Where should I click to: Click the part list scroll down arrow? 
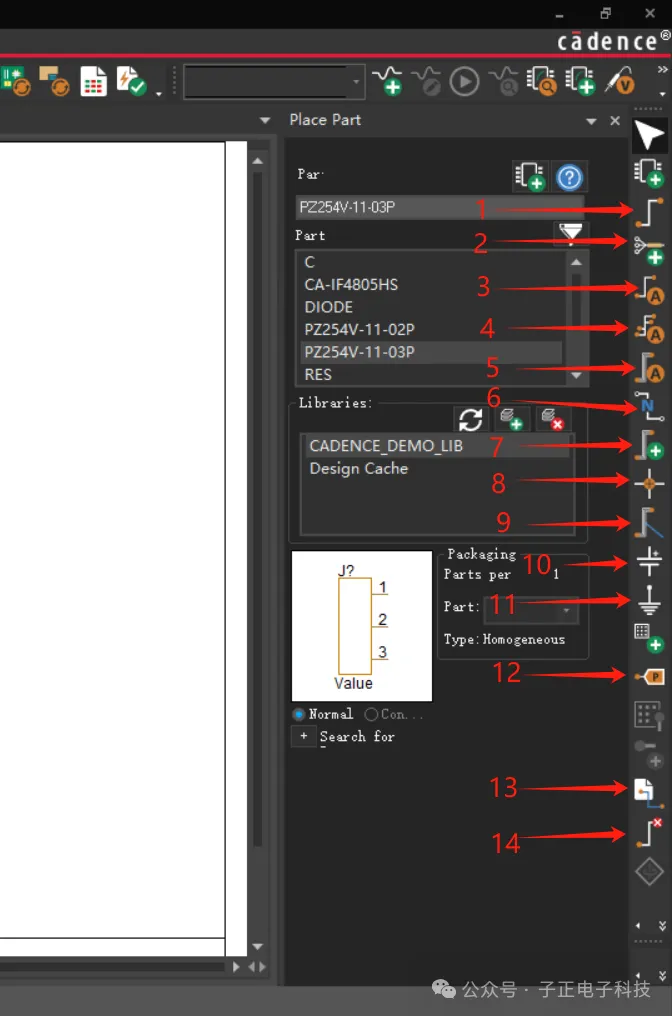[576, 376]
